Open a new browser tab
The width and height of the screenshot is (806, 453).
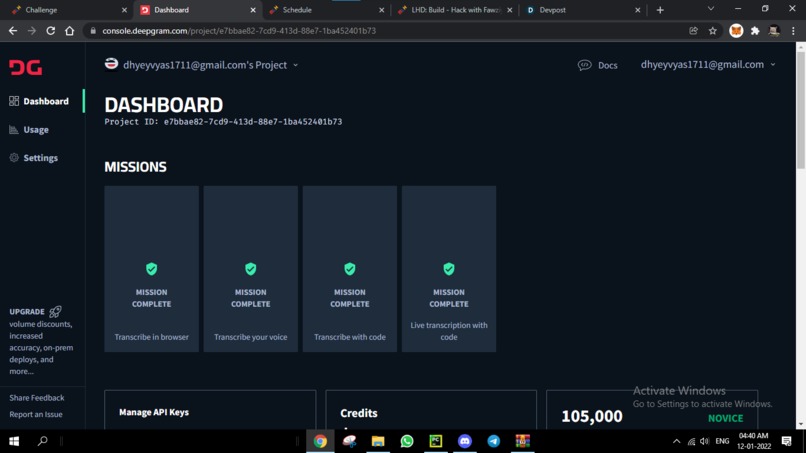point(660,10)
